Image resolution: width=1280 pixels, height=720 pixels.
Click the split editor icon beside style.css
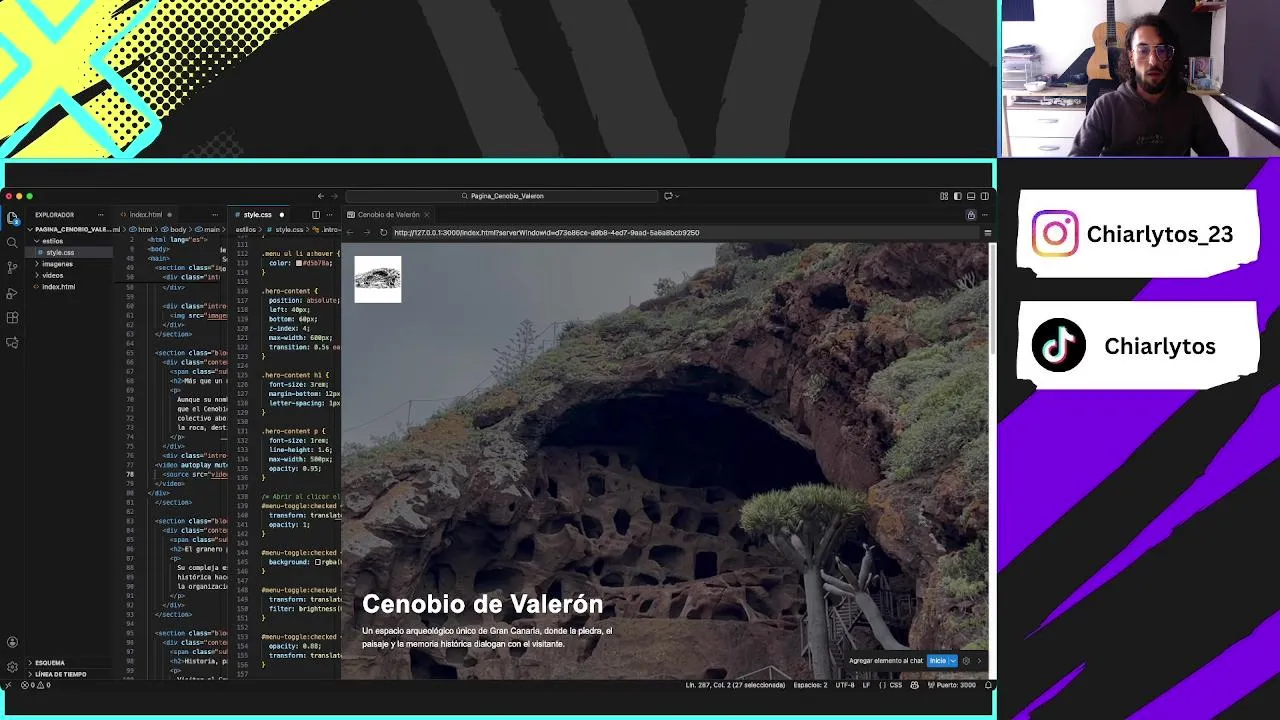click(316, 215)
